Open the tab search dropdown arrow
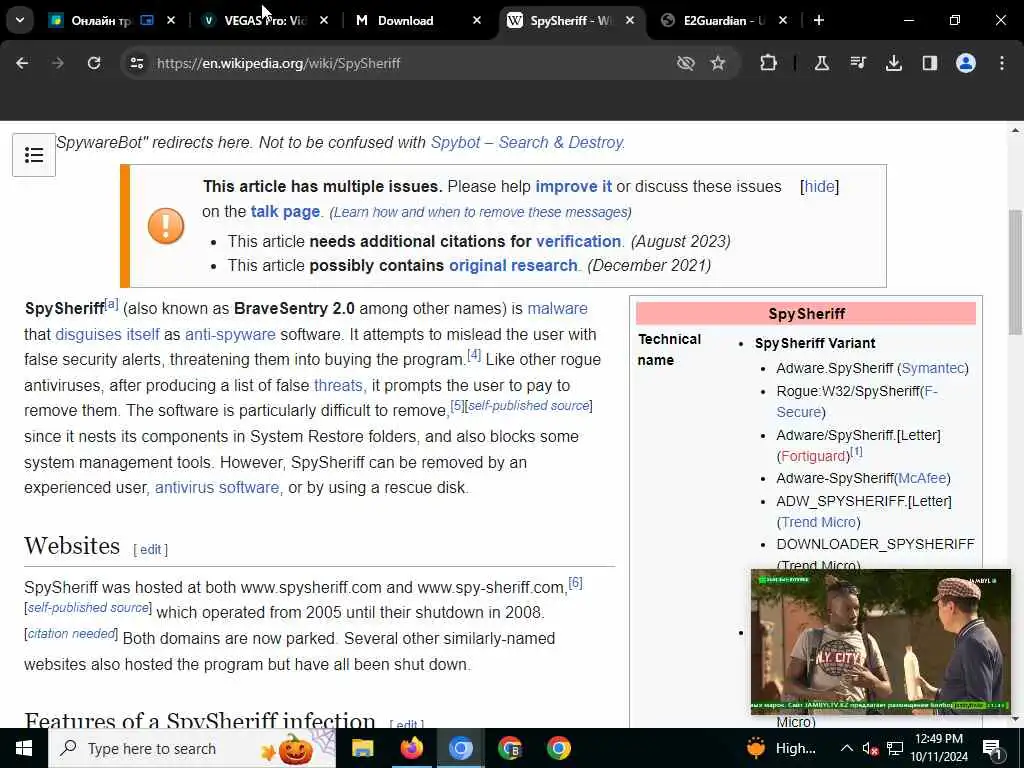The image size is (1024, 768). [20, 20]
